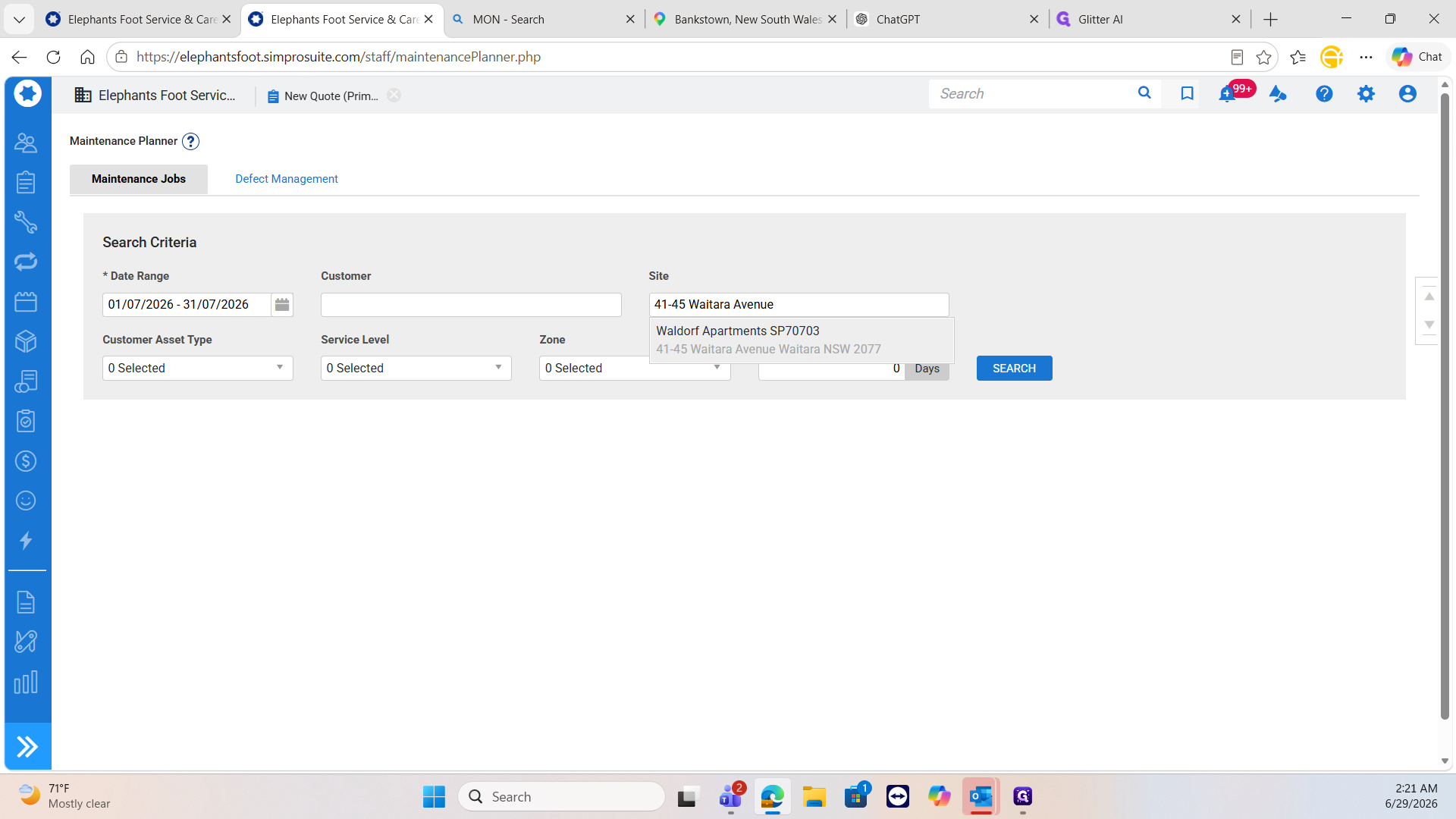Expand Zone dropdown
The height and width of the screenshot is (819, 1456).
(635, 369)
